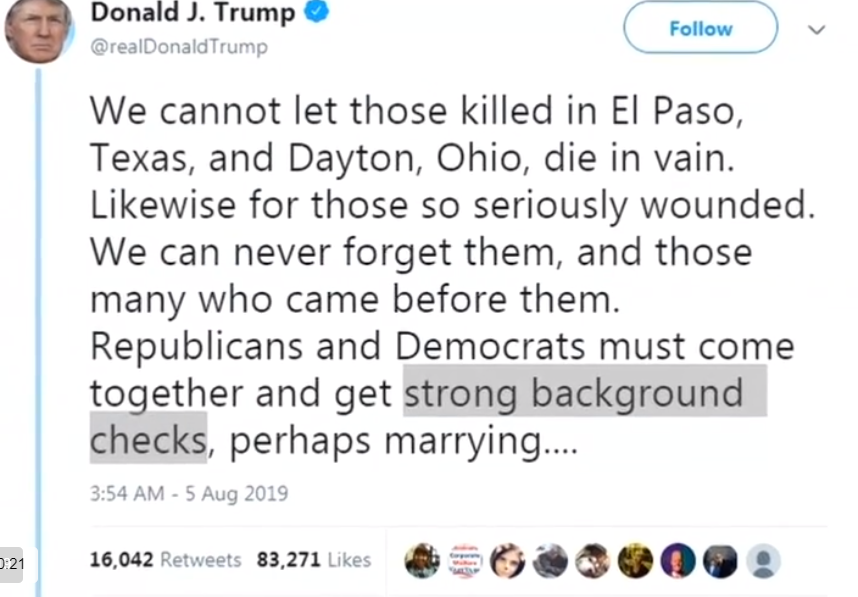The image size is (858, 597).
Task: Select the first liker avatar in the row
Action: [x=422, y=561]
